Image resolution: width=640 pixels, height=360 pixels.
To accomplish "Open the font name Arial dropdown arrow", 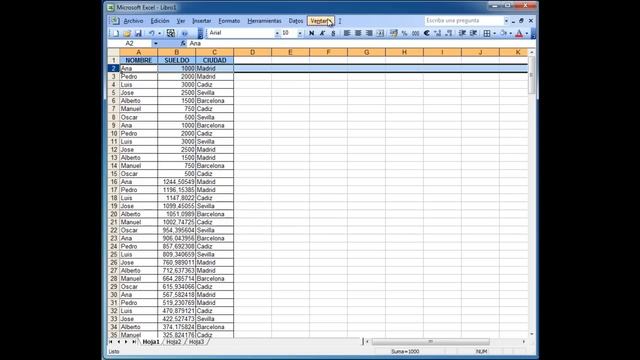I will [x=277, y=33].
